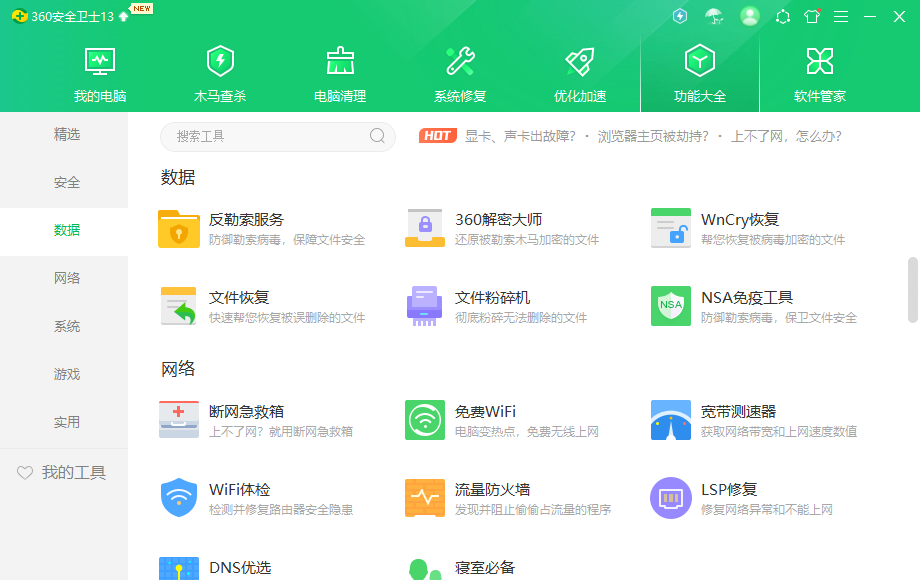920x580 pixels.
Task: Click the 寝室必备 green icon
Action: pyautogui.click(x=425, y=569)
